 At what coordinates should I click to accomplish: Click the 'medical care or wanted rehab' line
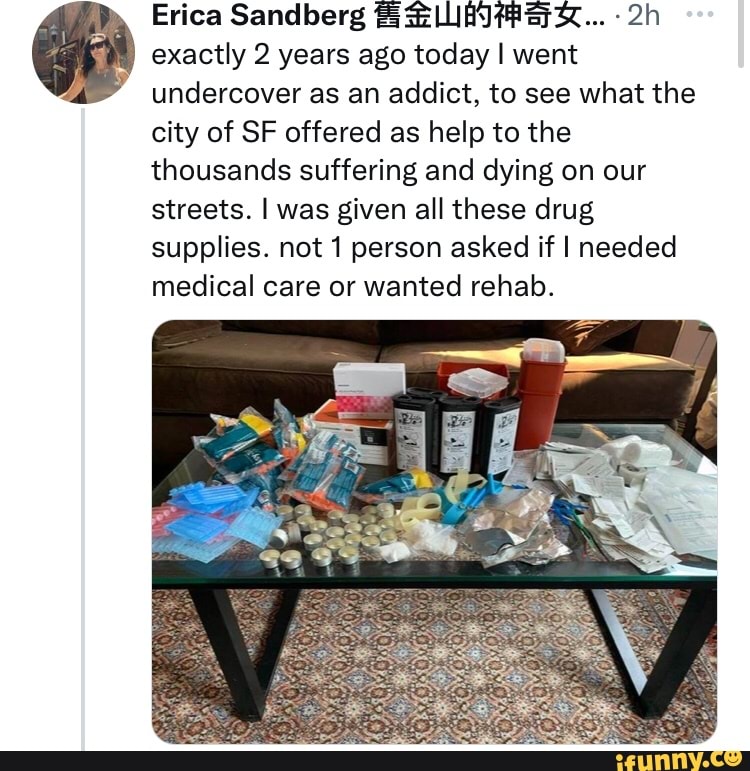click(x=353, y=286)
